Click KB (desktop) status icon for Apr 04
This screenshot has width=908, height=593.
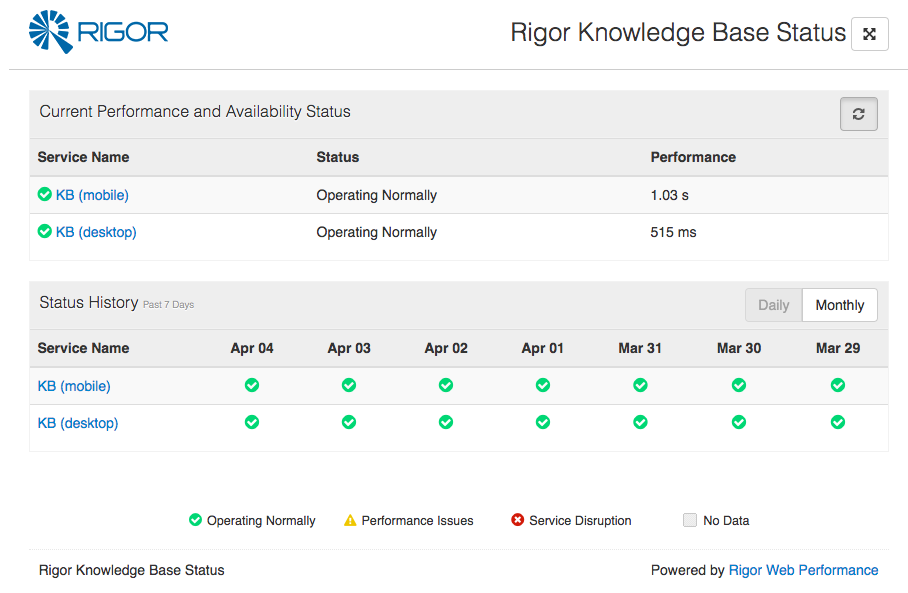[252, 422]
